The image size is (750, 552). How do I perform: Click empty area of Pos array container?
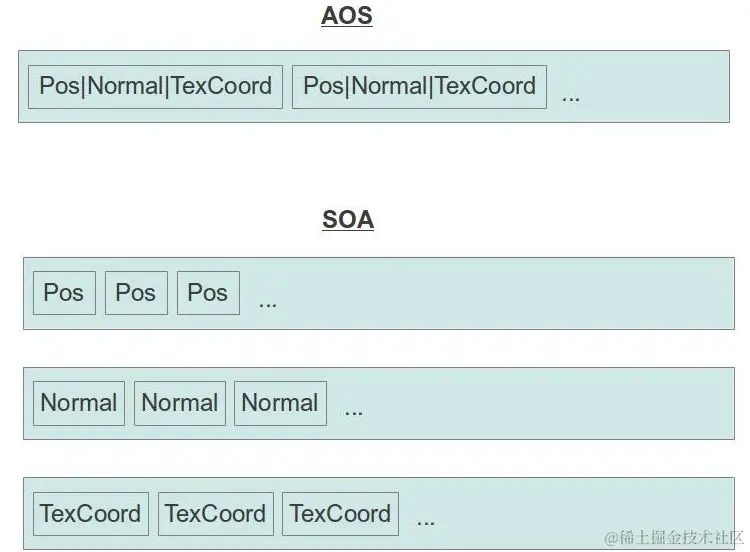pyautogui.click(x=502, y=293)
